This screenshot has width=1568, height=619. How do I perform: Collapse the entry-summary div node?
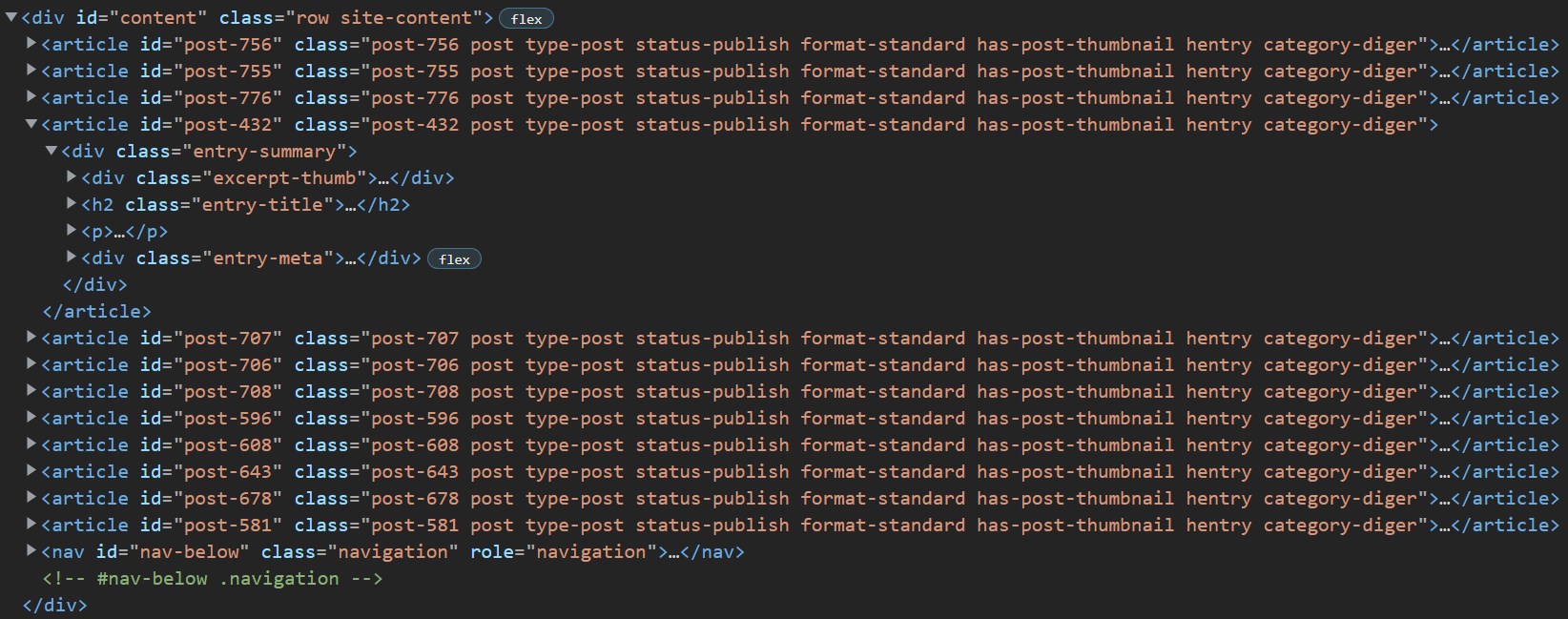click(x=52, y=151)
